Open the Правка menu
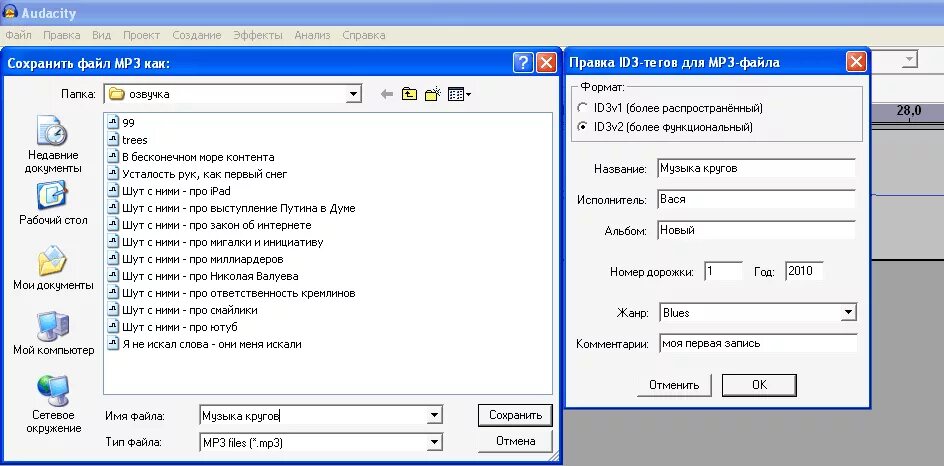 [x=61, y=35]
